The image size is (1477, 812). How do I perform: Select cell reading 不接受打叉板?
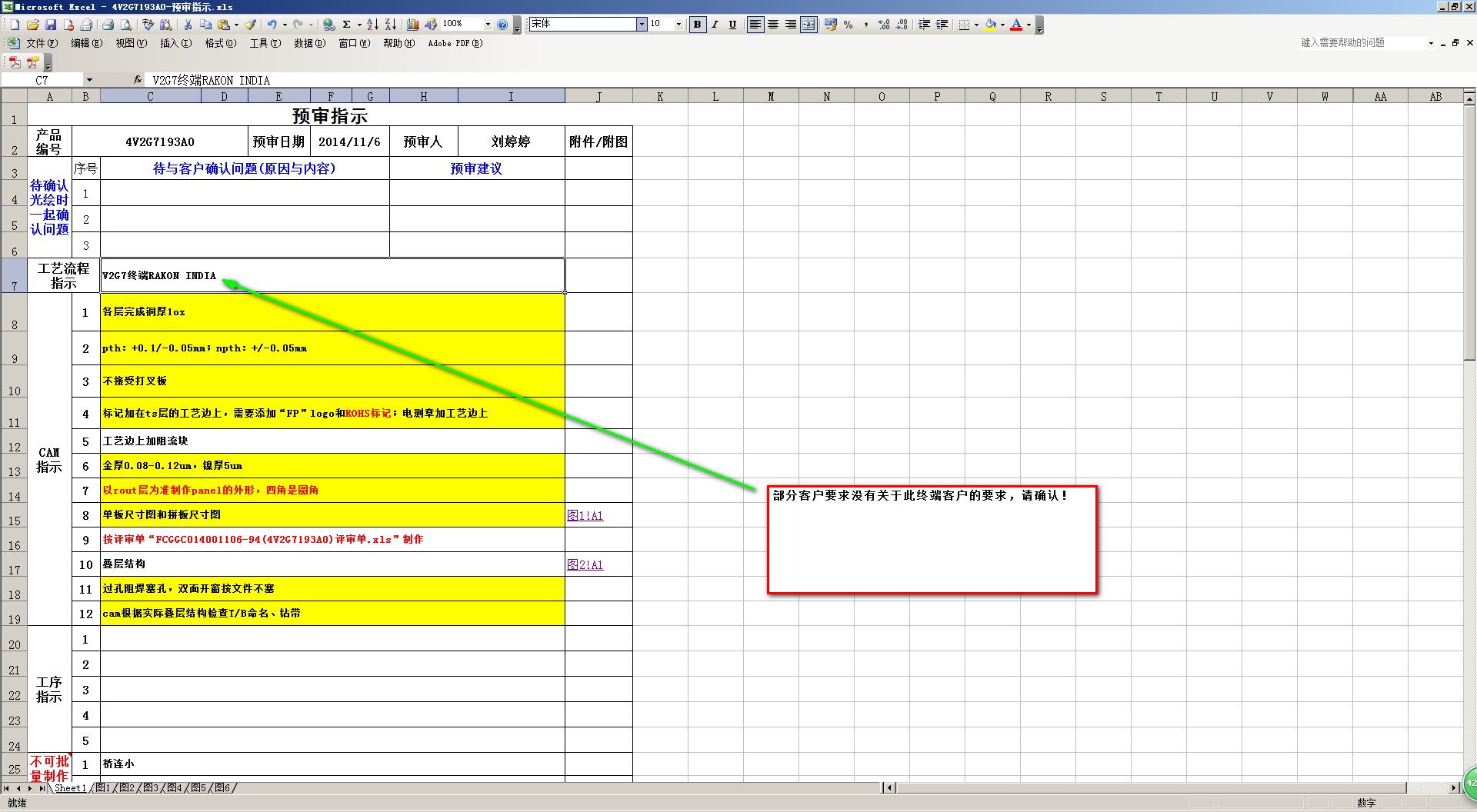[x=332, y=381]
